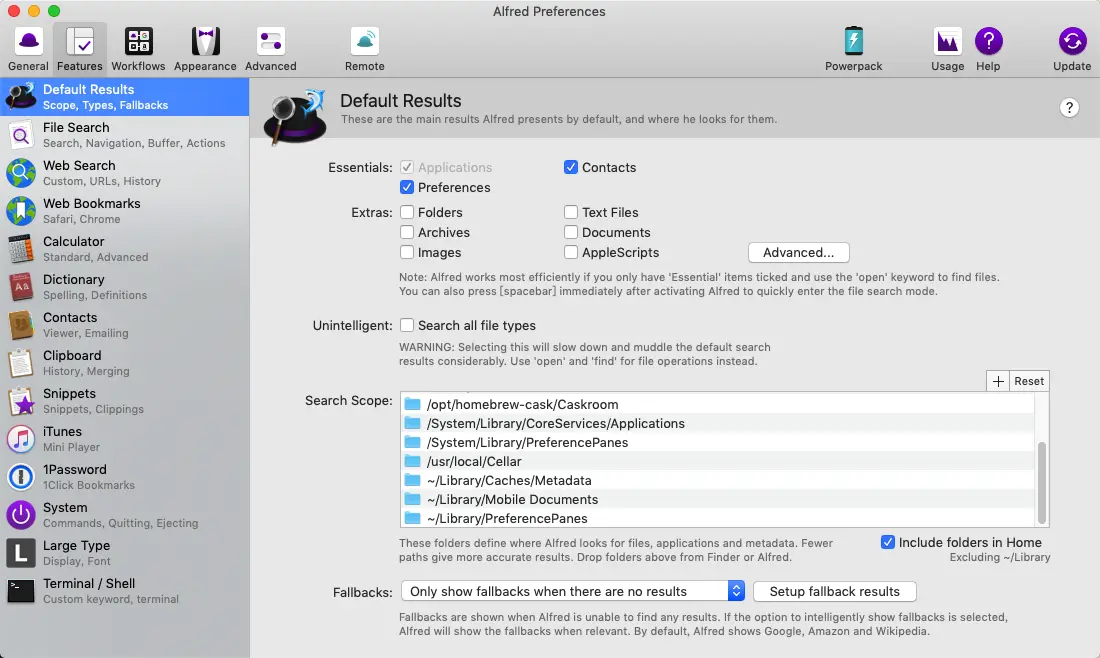Select /usr/local/Cellar scope row
Viewport: 1100px width, 658px height.
[x=717, y=461]
